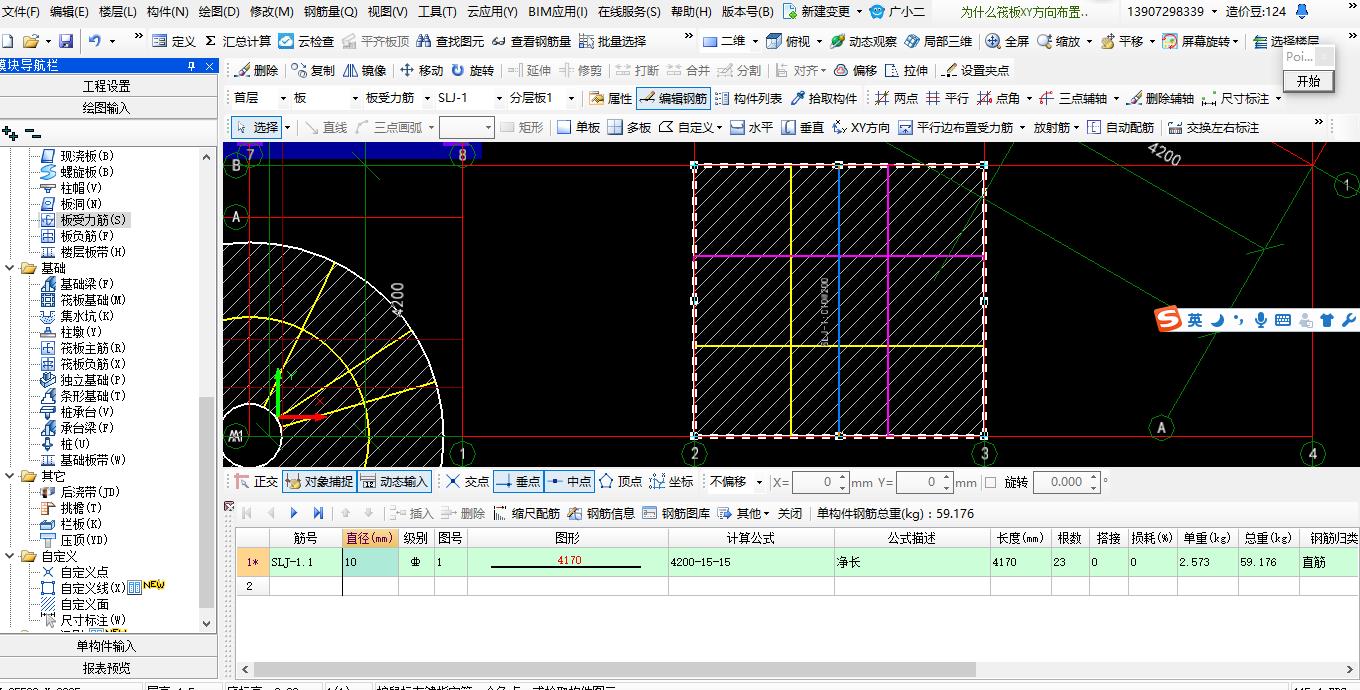Toggle 动态输入 dynamic input
The width and height of the screenshot is (1360, 690).
[394, 481]
